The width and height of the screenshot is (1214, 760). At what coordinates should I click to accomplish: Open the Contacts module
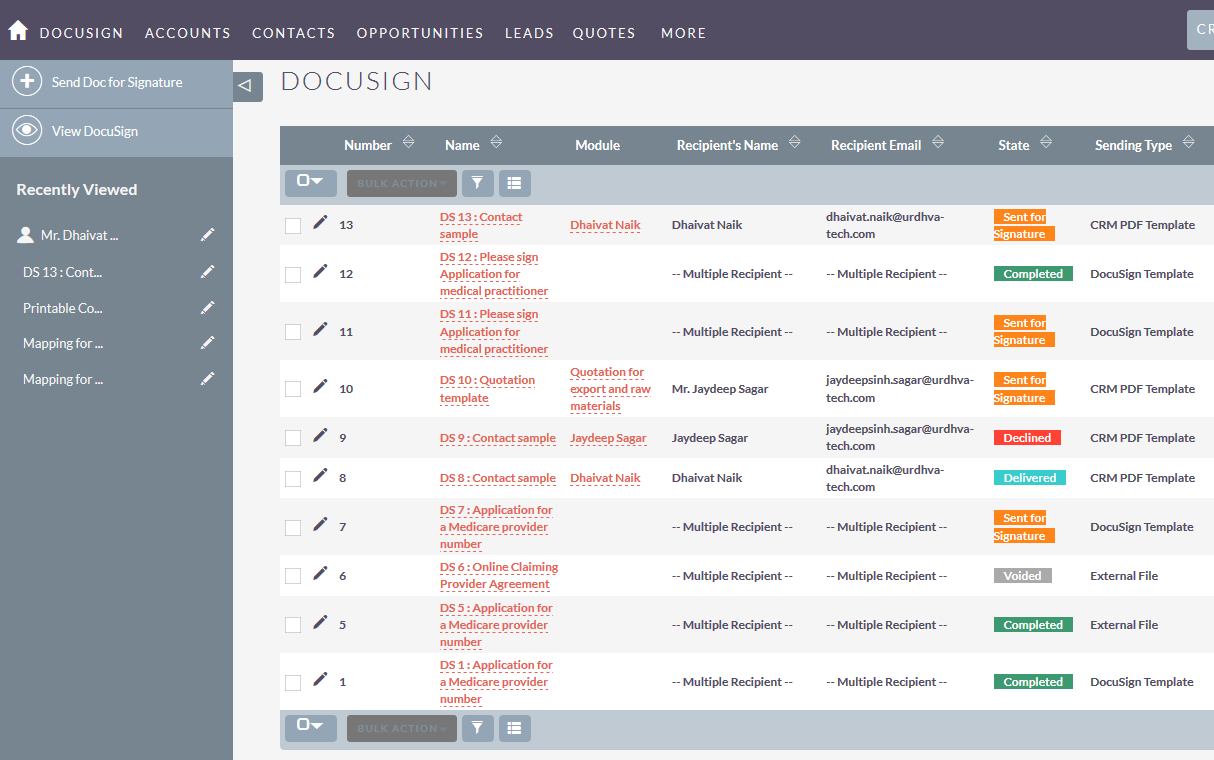point(294,33)
